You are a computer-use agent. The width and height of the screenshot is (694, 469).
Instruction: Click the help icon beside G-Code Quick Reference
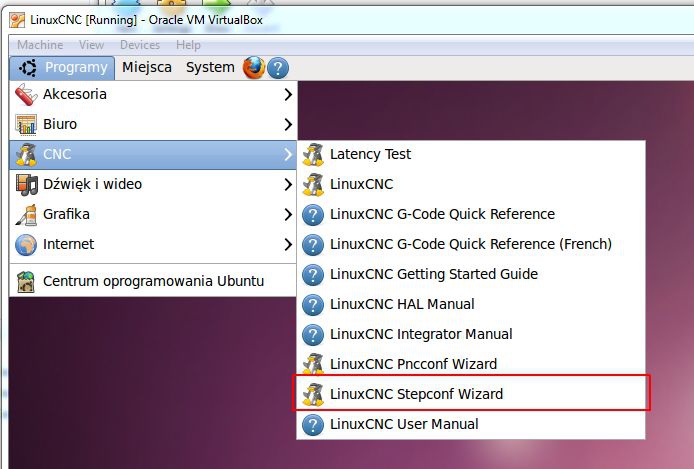coord(313,215)
